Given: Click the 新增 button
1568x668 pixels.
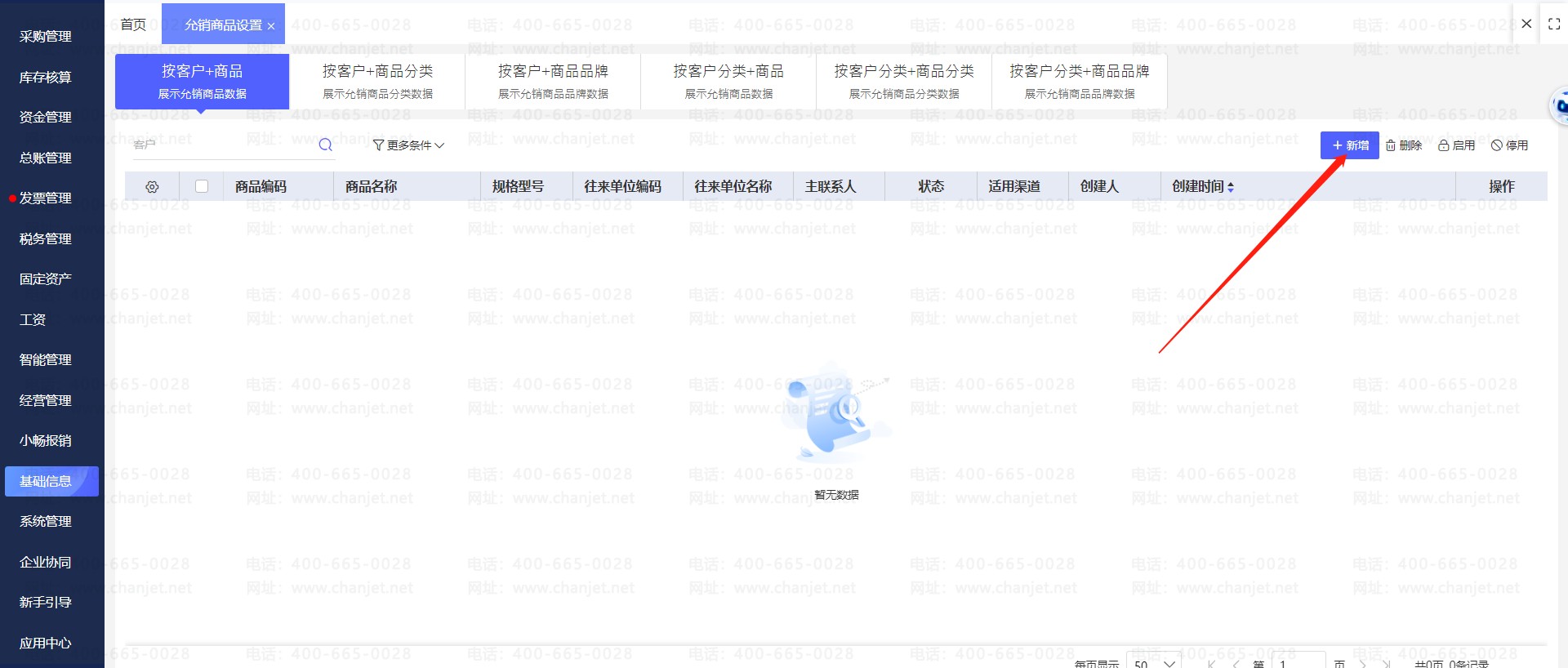Looking at the screenshot, I should (x=1350, y=145).
